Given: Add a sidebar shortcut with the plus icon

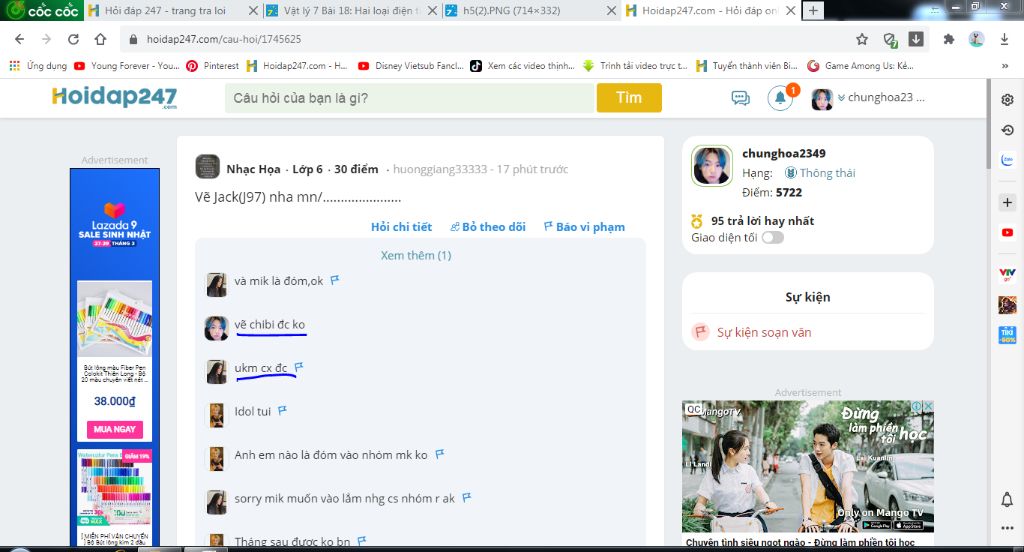Looking at the screenshot, I should [1008, 203].
